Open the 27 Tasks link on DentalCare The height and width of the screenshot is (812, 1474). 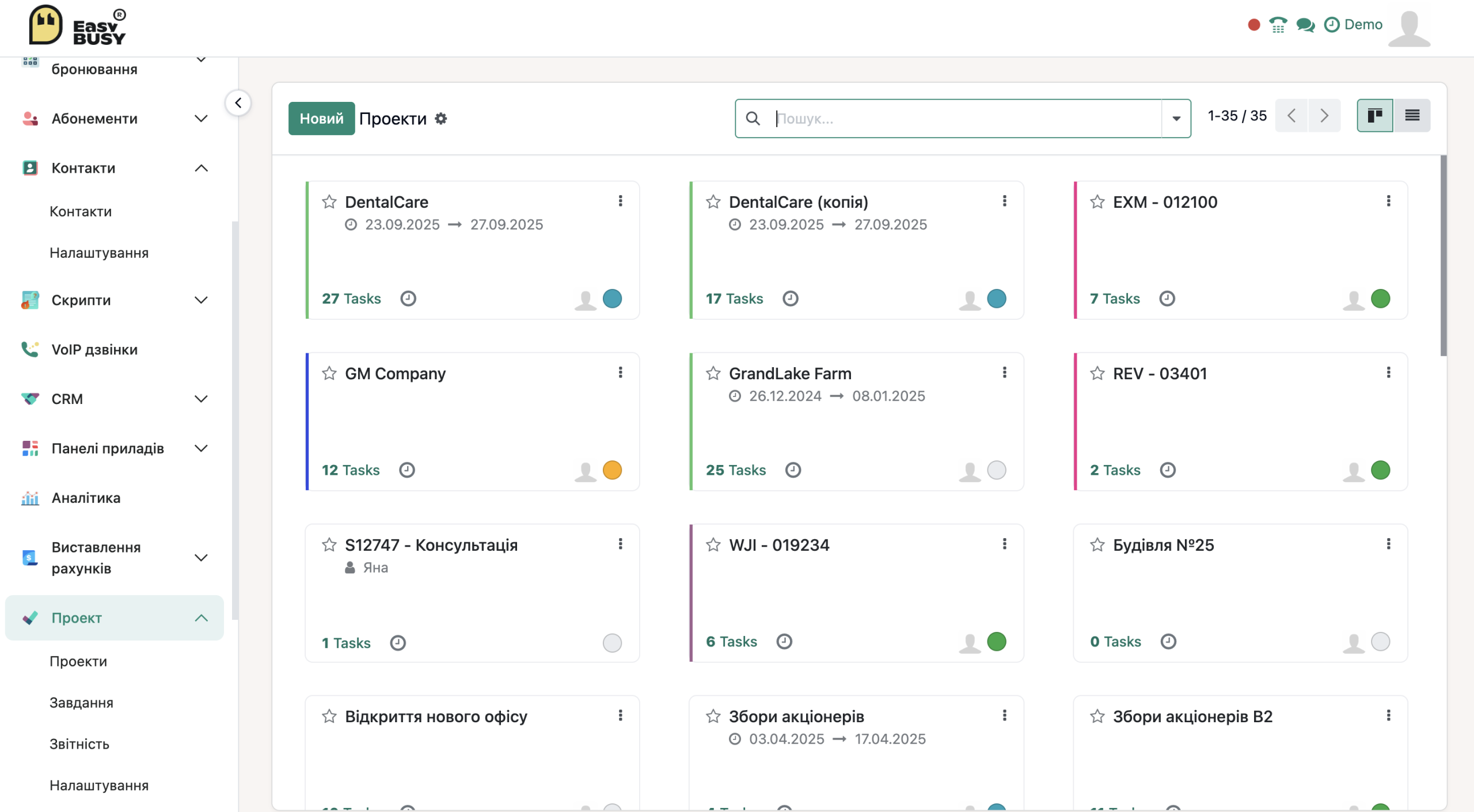point(351,299)
